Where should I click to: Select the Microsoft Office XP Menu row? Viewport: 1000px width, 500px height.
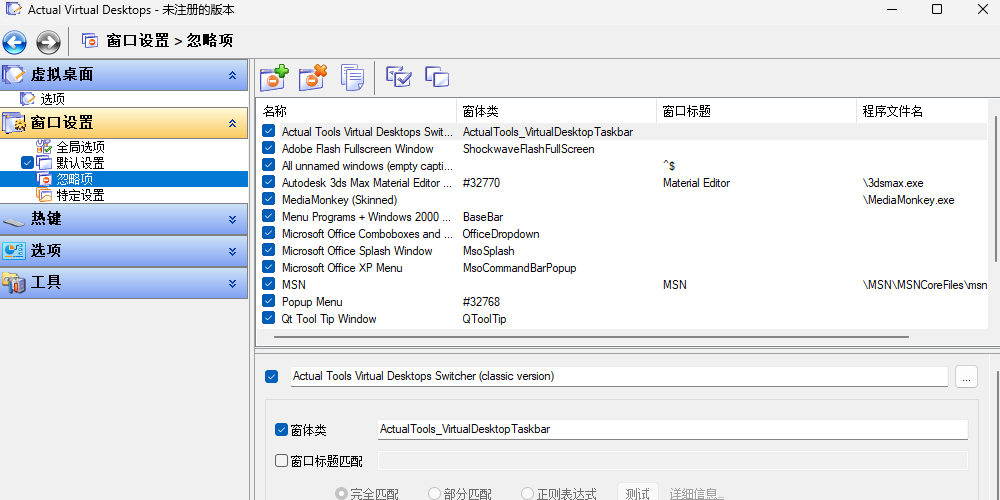tap(622, 268)
